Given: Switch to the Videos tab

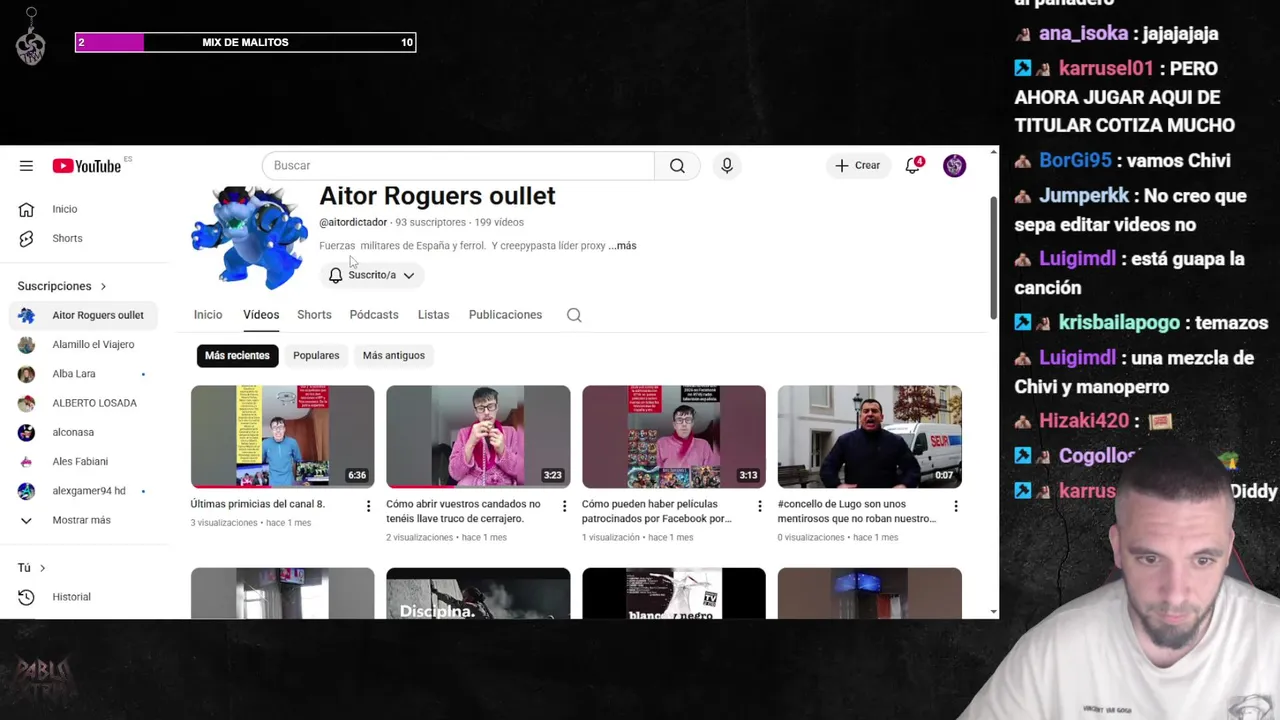Looking at the screenshot, I should (261, 315).
